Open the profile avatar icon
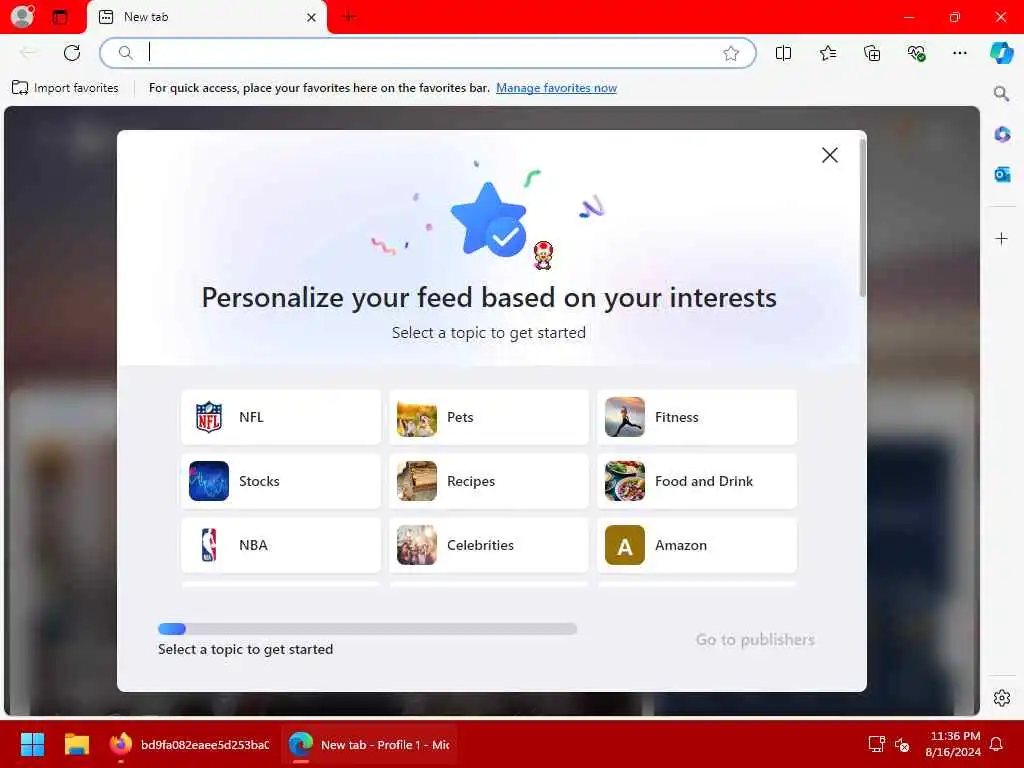 [x=22, y=16]
